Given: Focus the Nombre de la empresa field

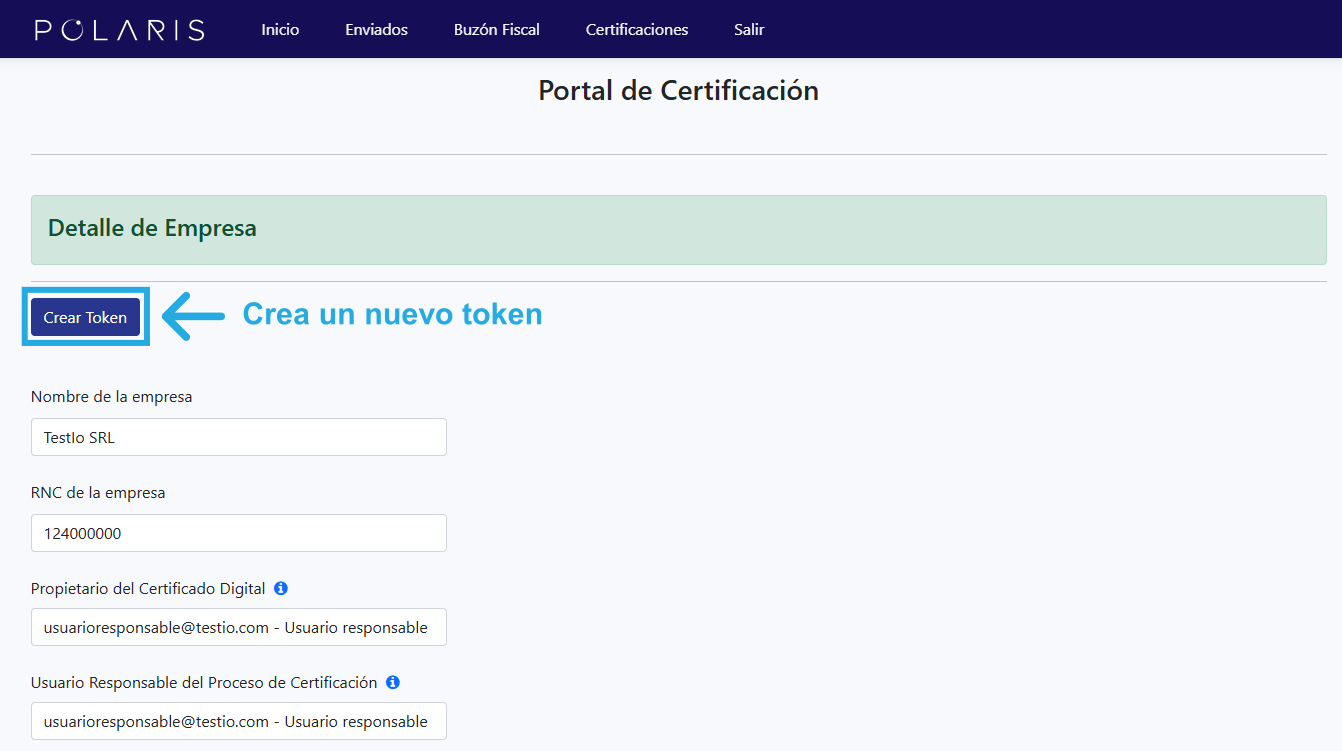Looking at the screenshot, I should tap(238, 437).
